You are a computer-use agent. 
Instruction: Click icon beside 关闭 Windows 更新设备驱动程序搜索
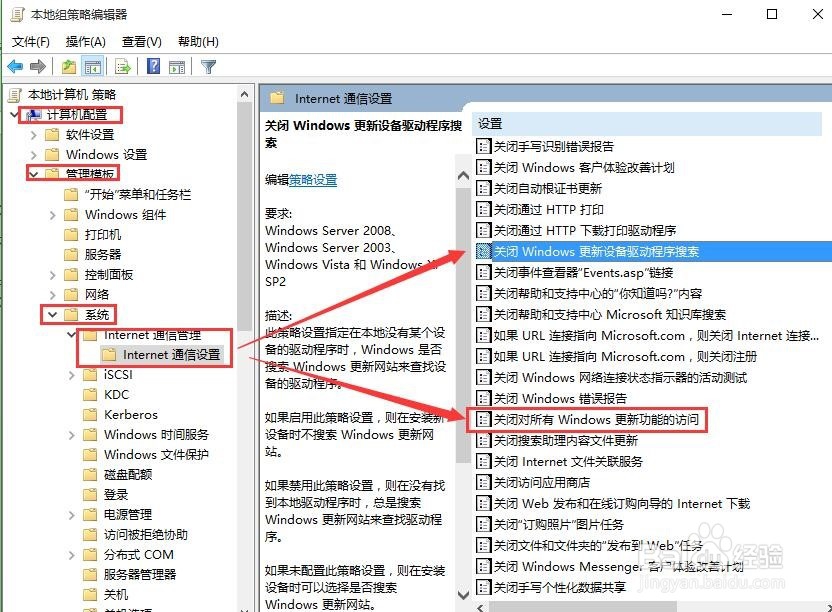pyautogui.click(x=483, y=251)
